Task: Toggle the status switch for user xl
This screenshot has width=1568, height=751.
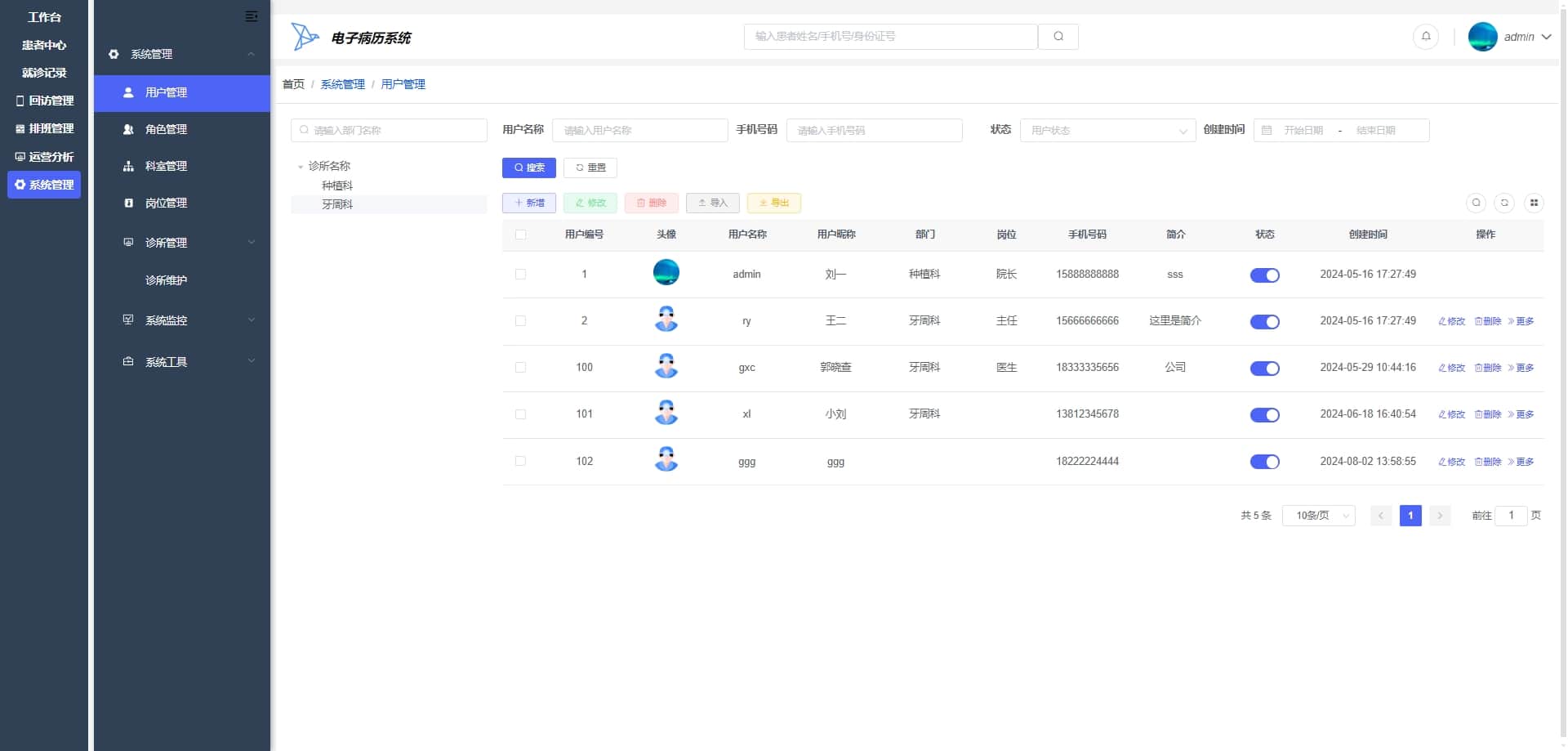Action: click(x=1264, y=415)
